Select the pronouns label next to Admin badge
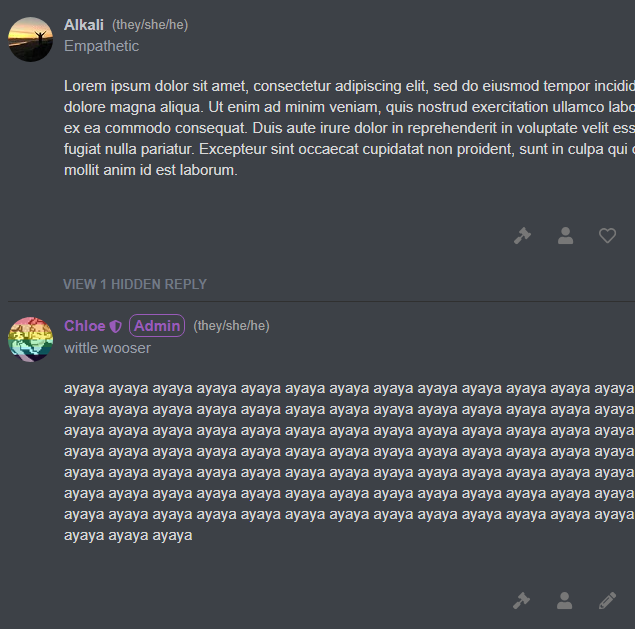 pos(231,326)
